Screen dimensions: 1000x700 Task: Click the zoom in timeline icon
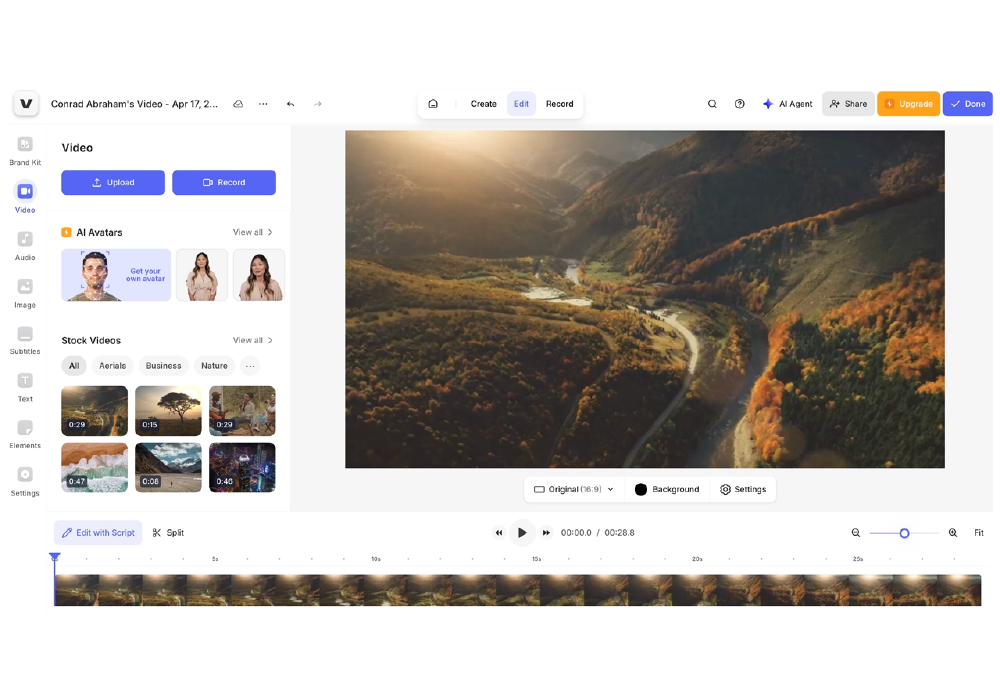click(x=953, y=533)
